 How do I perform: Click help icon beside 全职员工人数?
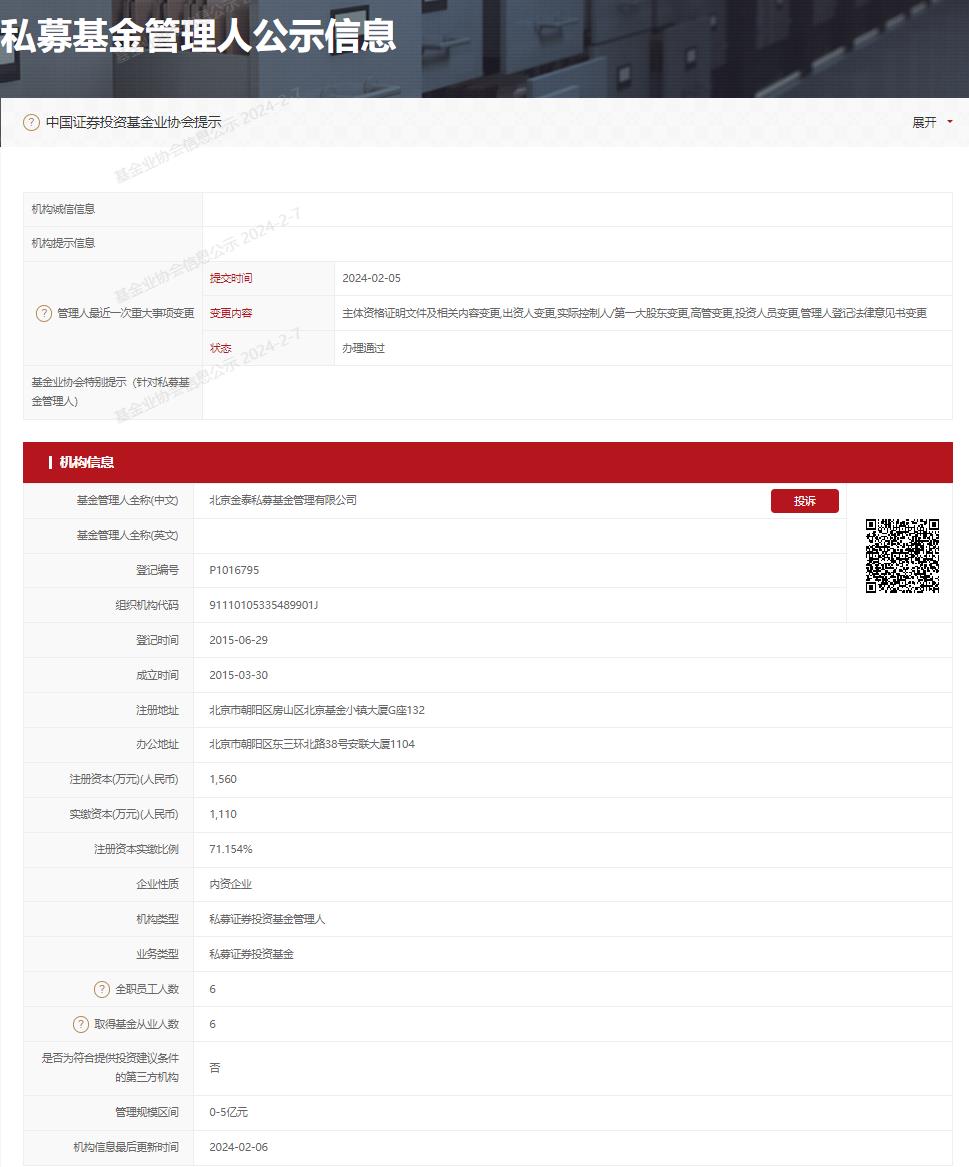(102, 989)
